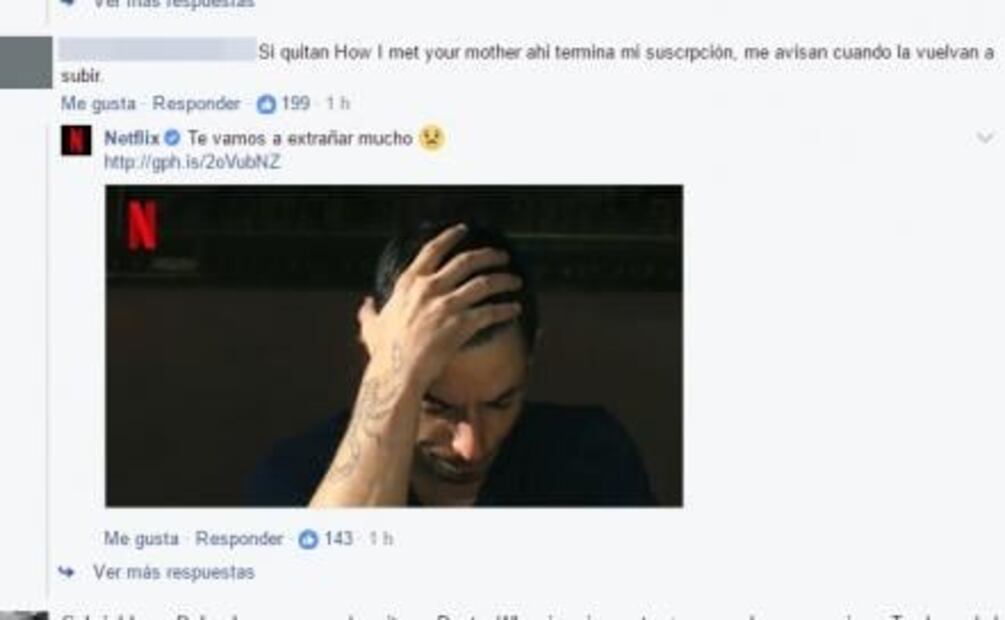
Task: Click 'Responder' under the top comment
Action: (196, 104)
